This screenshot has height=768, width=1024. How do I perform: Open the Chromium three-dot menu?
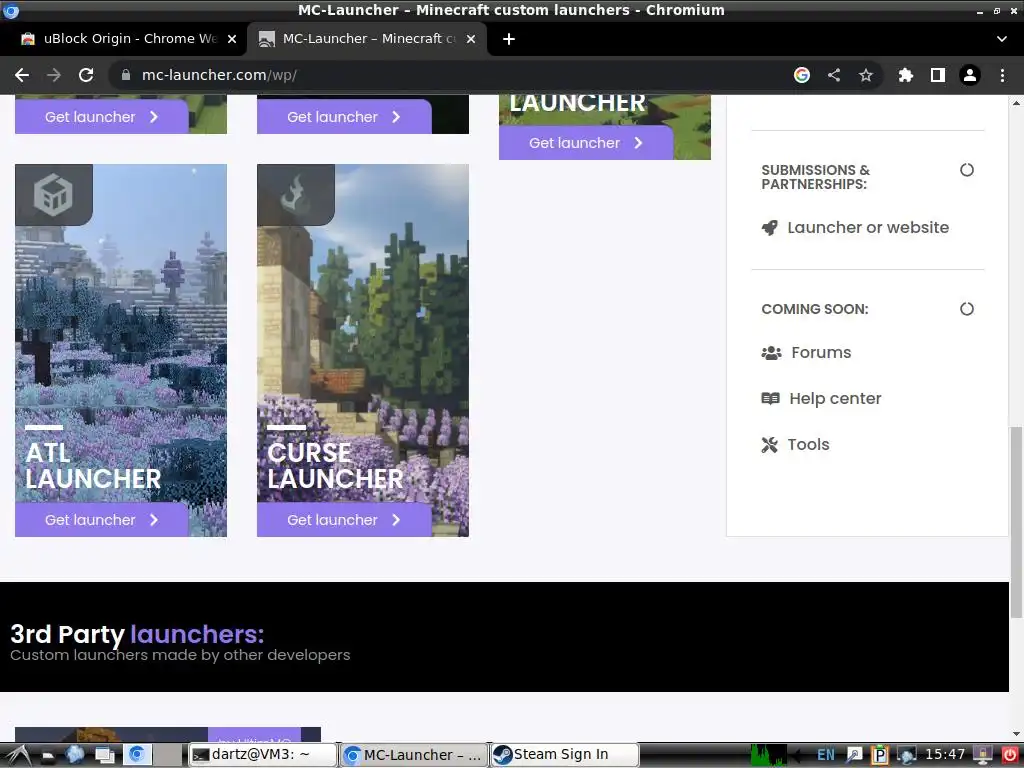[1002, 75]
